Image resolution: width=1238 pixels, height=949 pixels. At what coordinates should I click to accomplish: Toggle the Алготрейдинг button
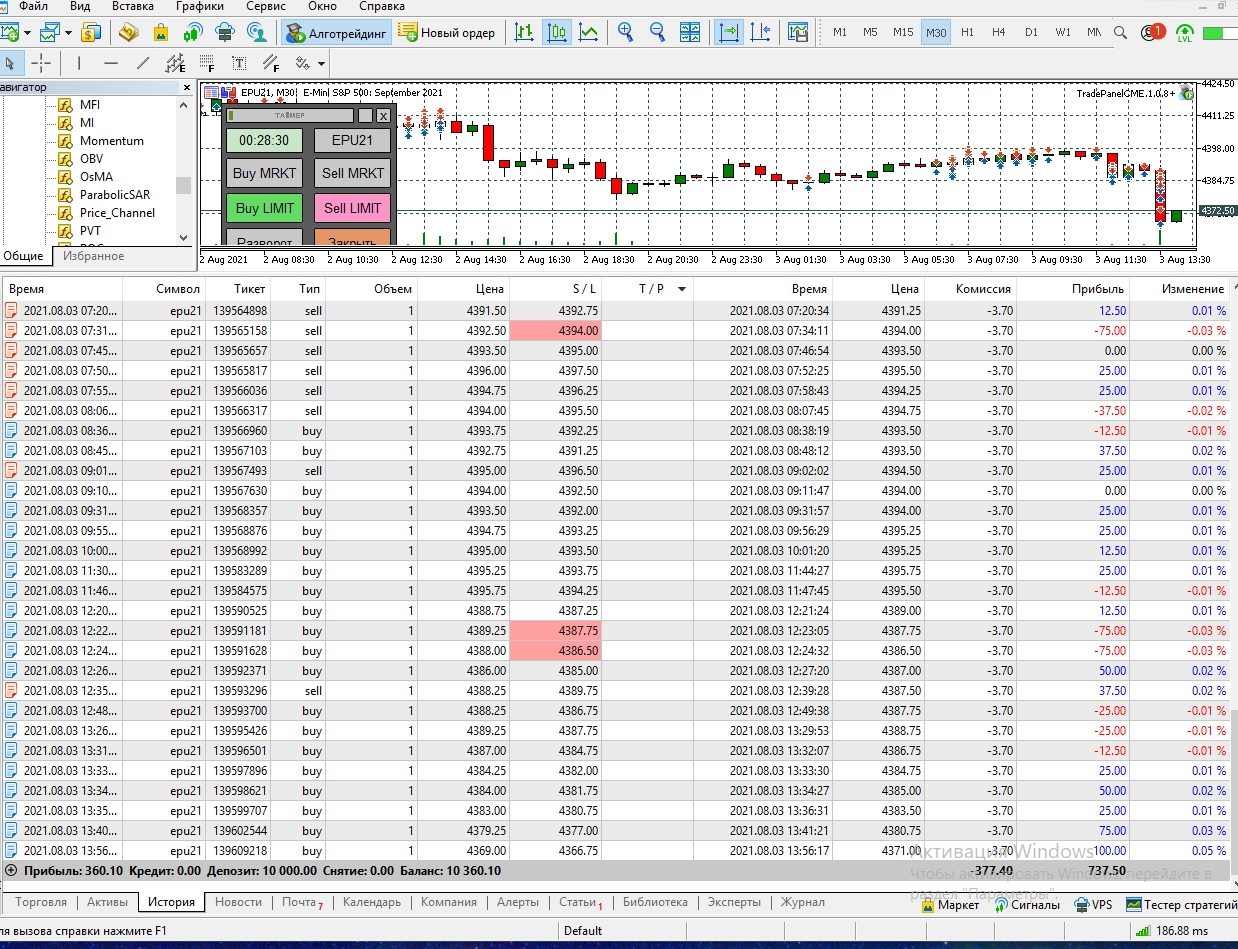[x=336, y=32]
